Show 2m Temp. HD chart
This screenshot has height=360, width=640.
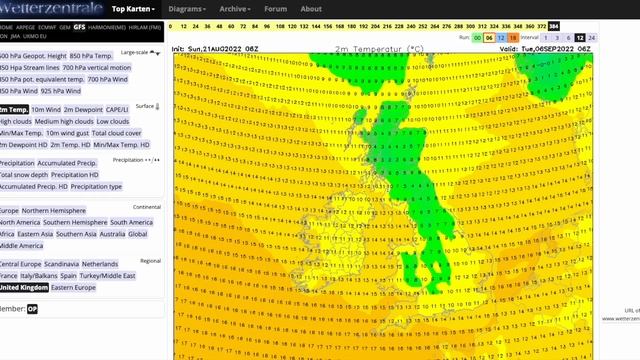(x=71, y=145)
